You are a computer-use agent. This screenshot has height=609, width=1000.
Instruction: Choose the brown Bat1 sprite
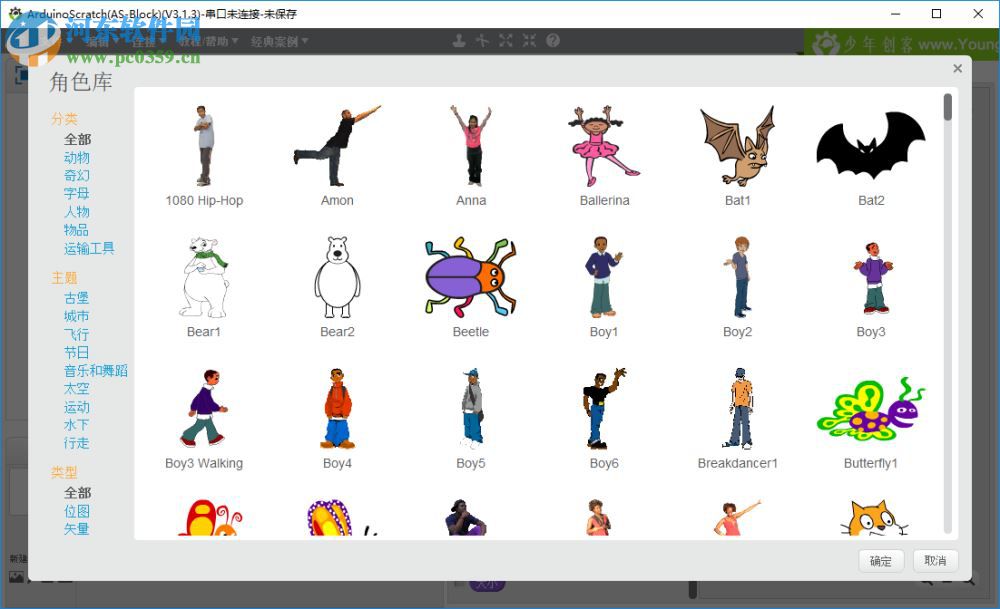(x=737, y=156)
